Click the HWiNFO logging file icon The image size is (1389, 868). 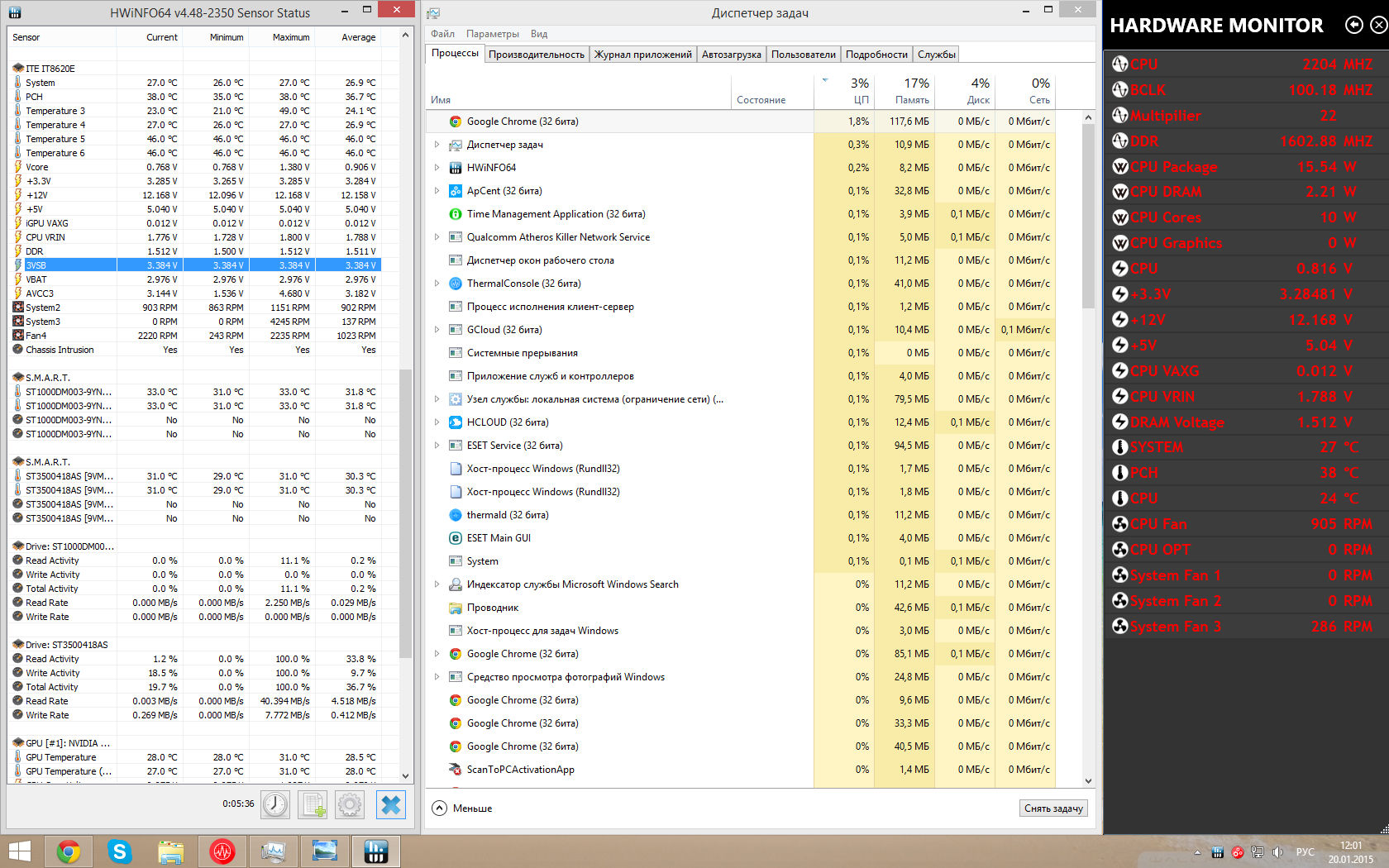(313, 804)
